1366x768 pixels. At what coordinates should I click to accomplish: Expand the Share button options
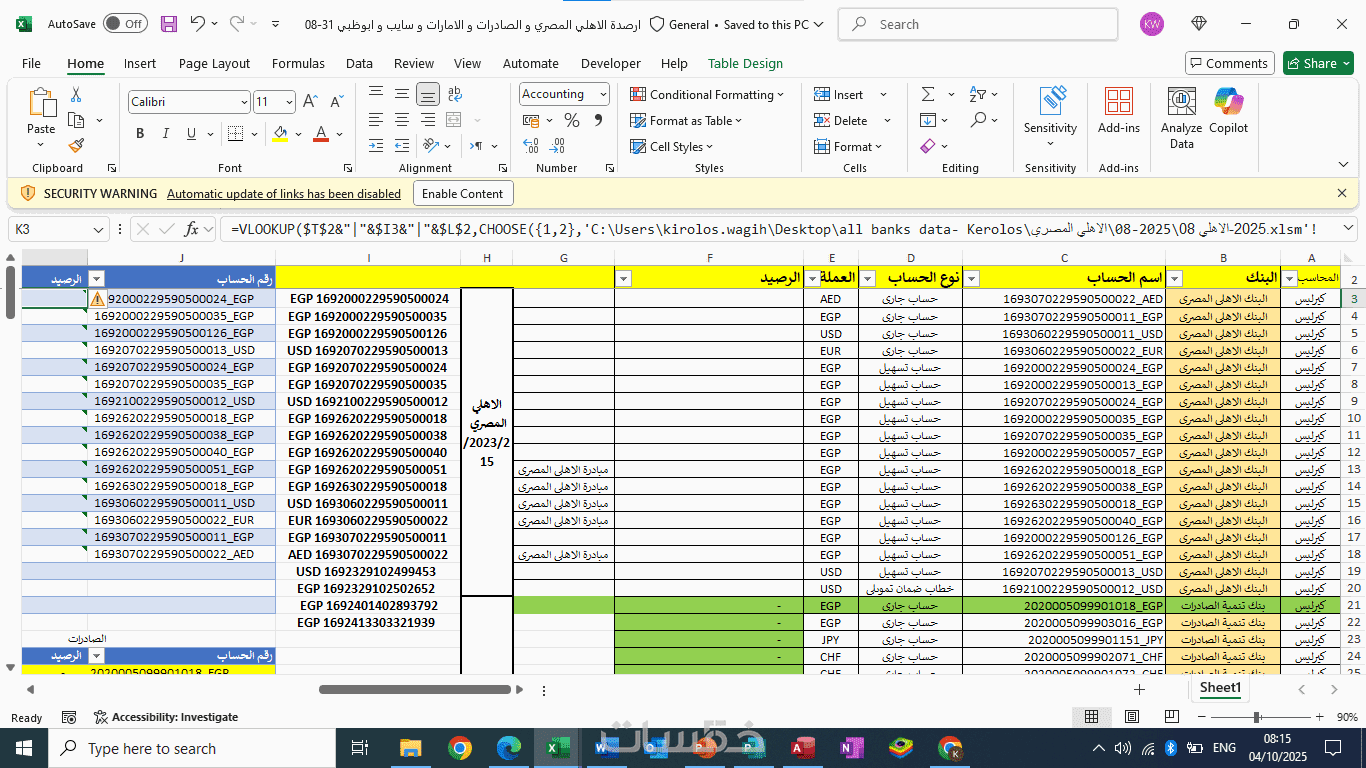(x=1347, y=63)
